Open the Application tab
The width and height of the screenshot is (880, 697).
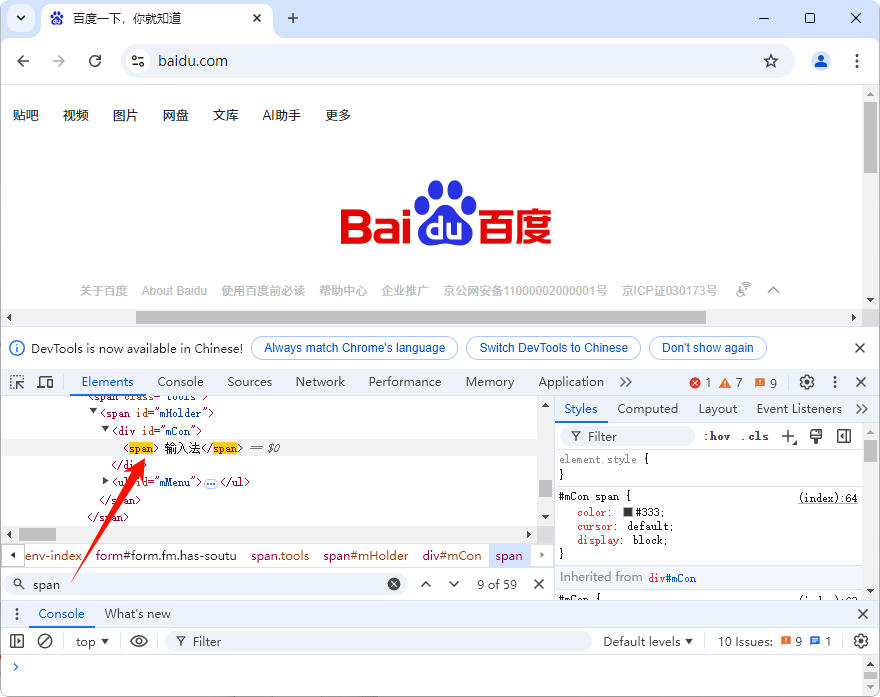pos(571,382)
